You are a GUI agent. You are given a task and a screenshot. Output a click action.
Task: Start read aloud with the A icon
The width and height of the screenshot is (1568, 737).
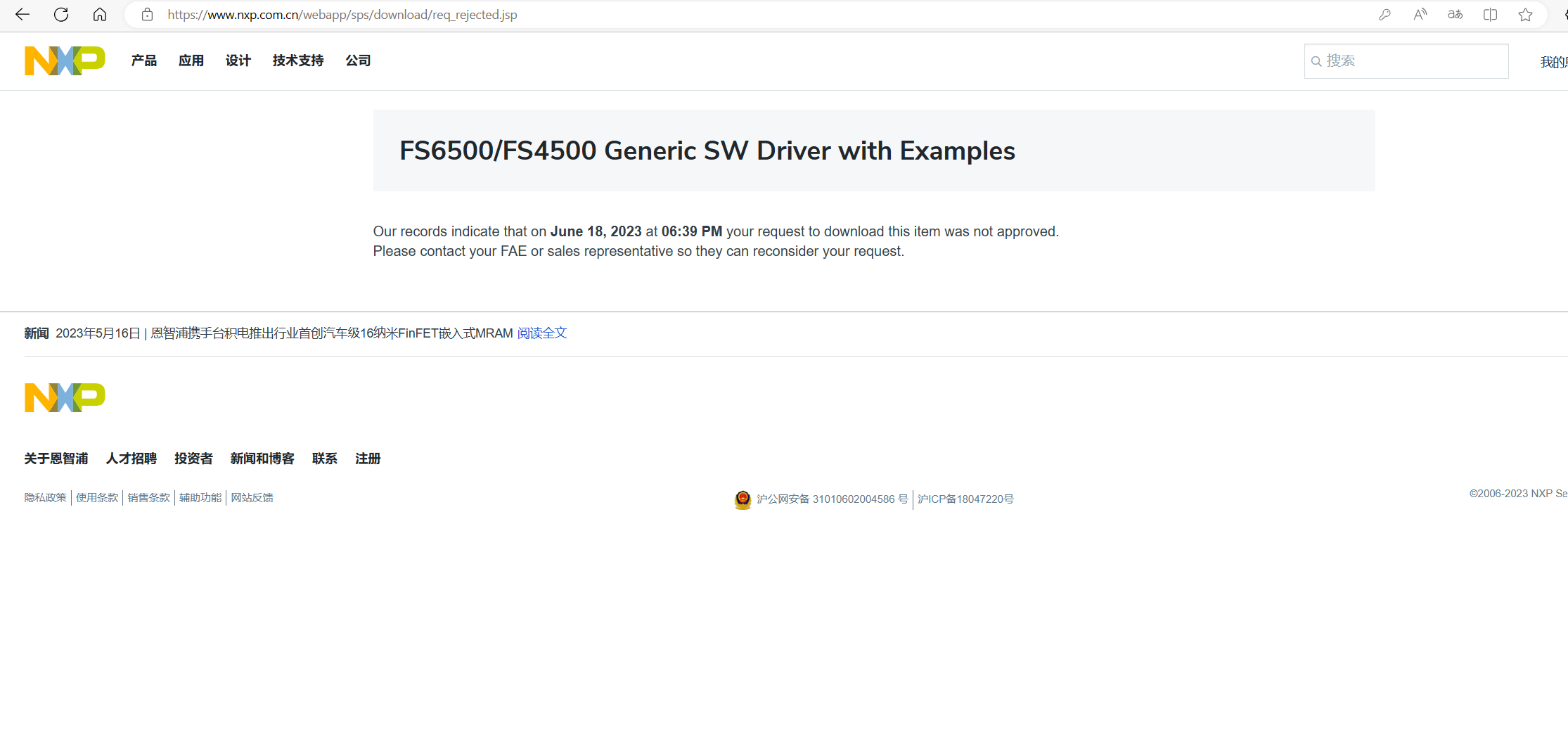[x=1420, y=14]
